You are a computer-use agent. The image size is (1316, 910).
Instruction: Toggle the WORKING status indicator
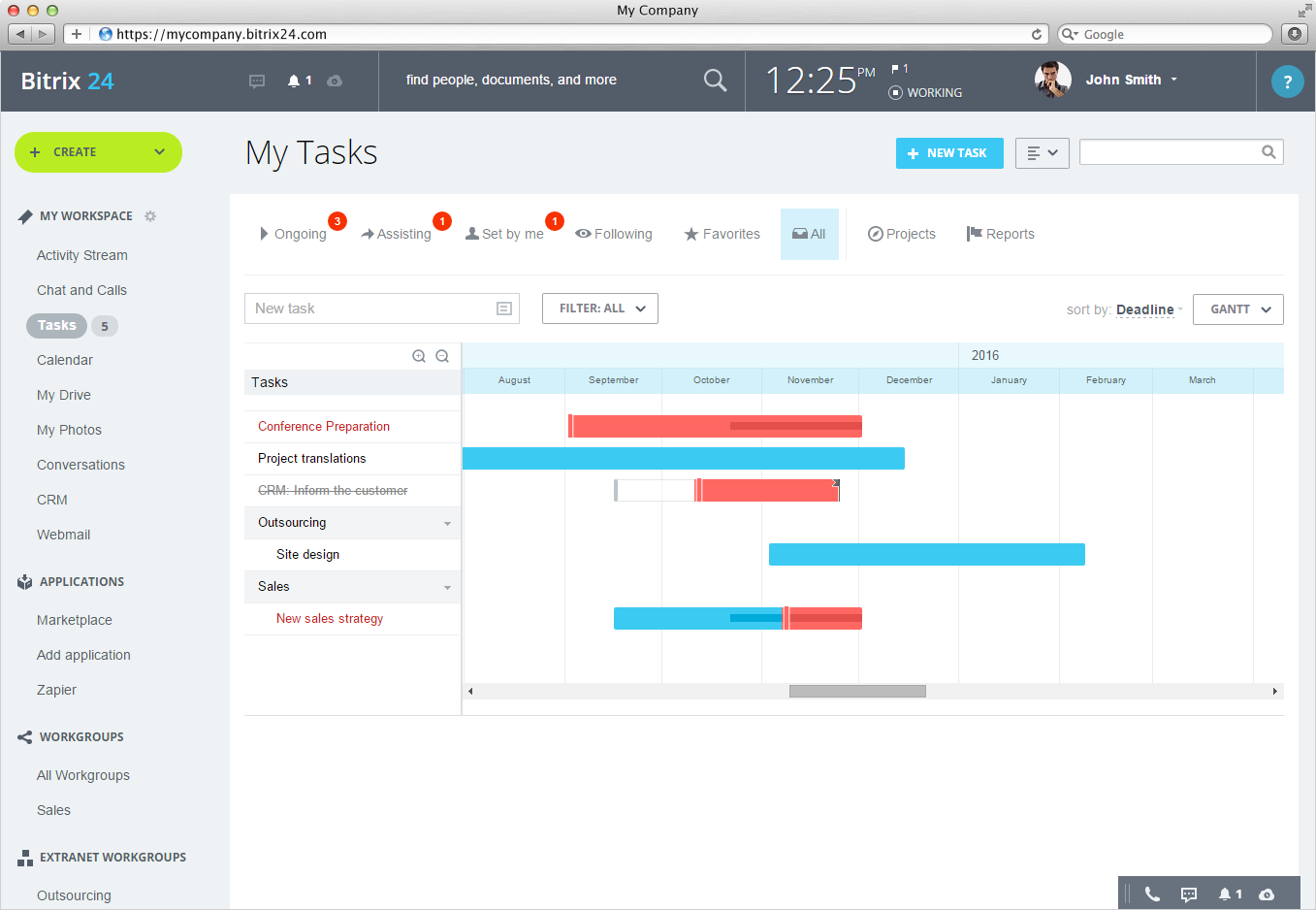click(x=924, y=92)
